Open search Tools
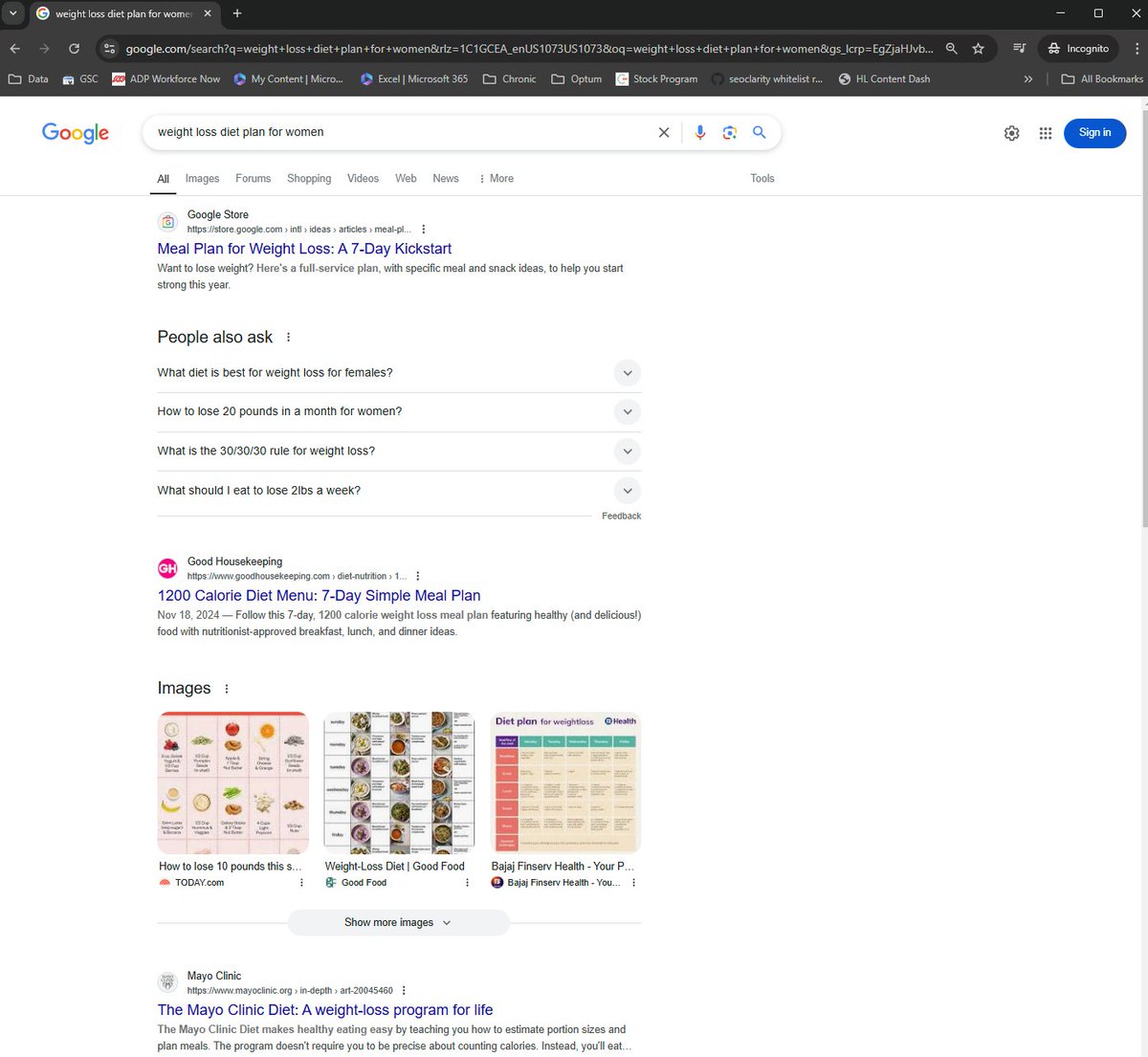 pos(762,179)
